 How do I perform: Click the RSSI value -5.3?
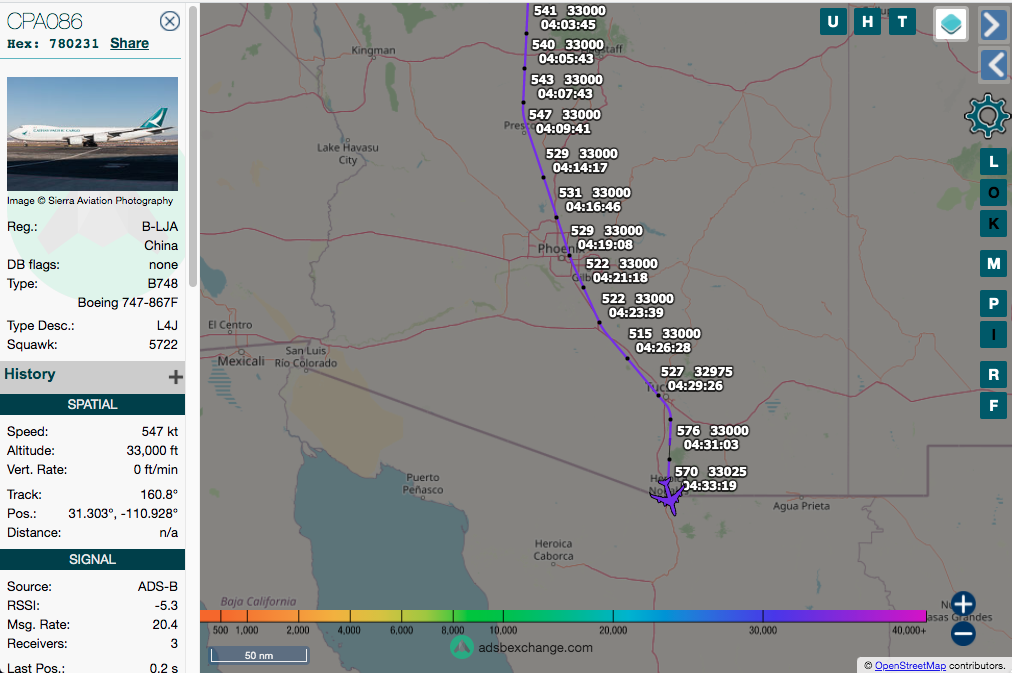(x=167, y=605)
